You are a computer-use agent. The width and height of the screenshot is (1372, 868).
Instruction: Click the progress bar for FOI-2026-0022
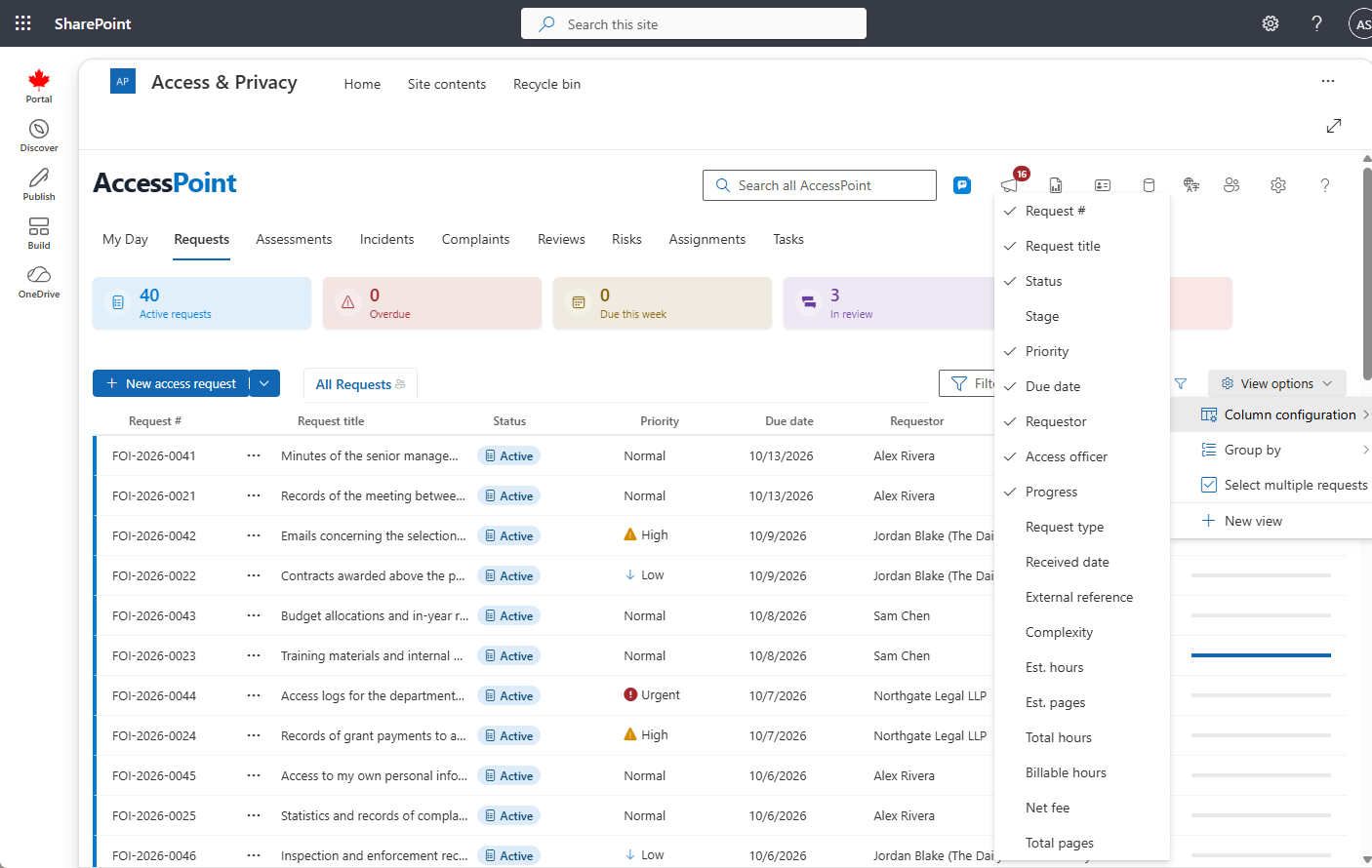click(x=1261, y=575)
